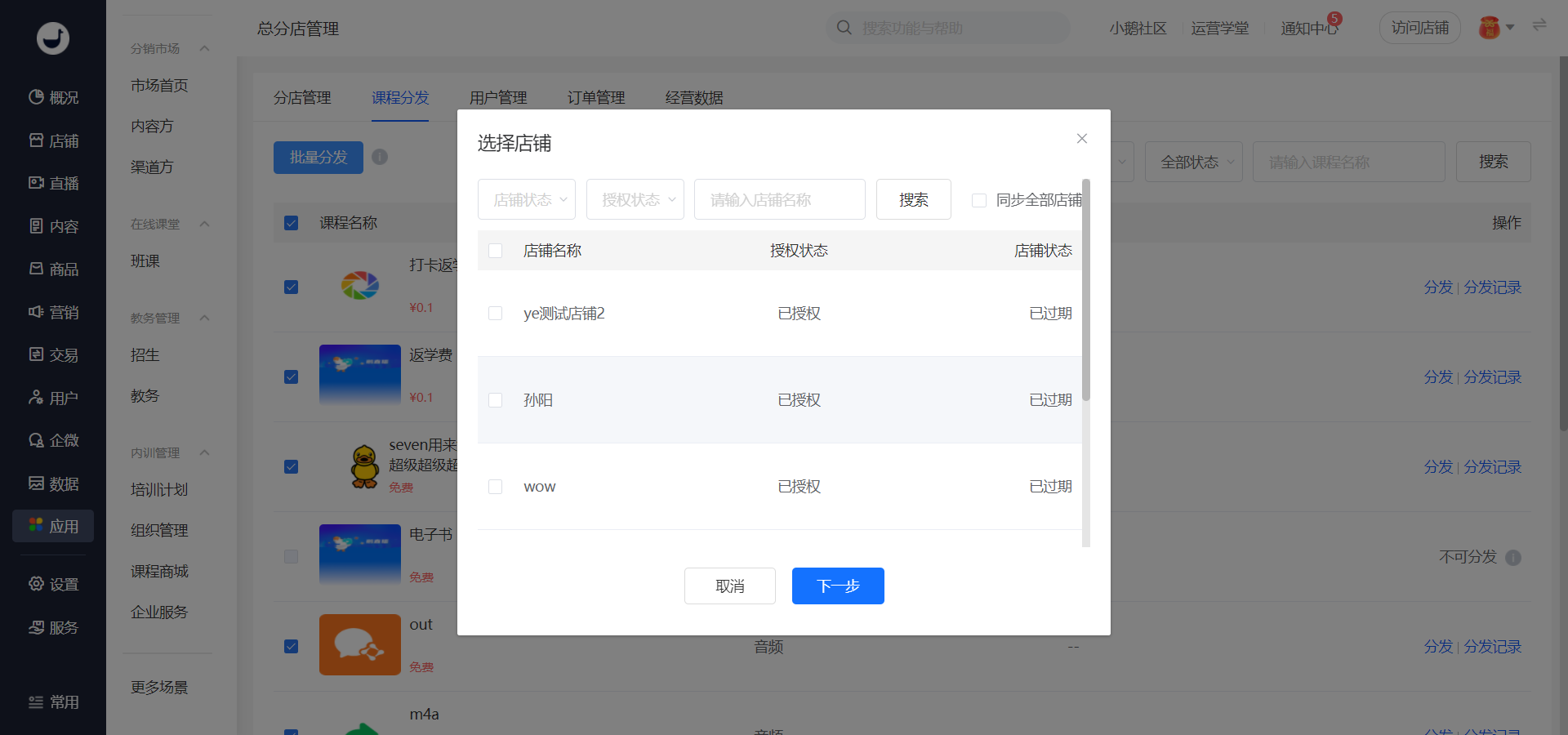This screenshot has height=735, width=1568.
Task: Open the 全部状态 filter dropdown
Action: point(1194,162)
